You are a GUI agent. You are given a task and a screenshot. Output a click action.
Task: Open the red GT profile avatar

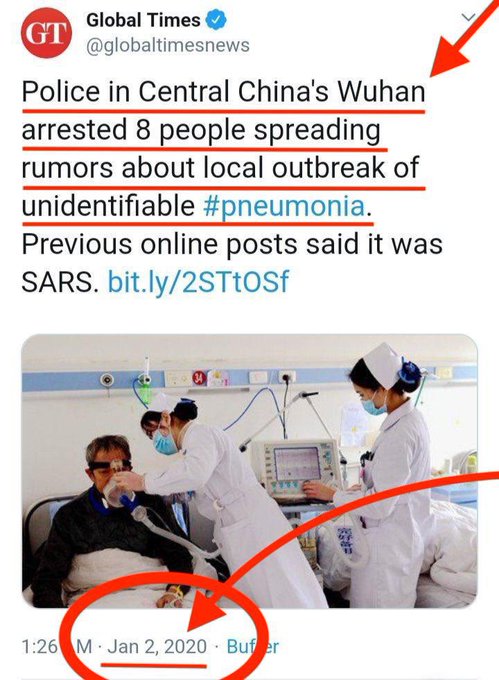click(46, 33)
